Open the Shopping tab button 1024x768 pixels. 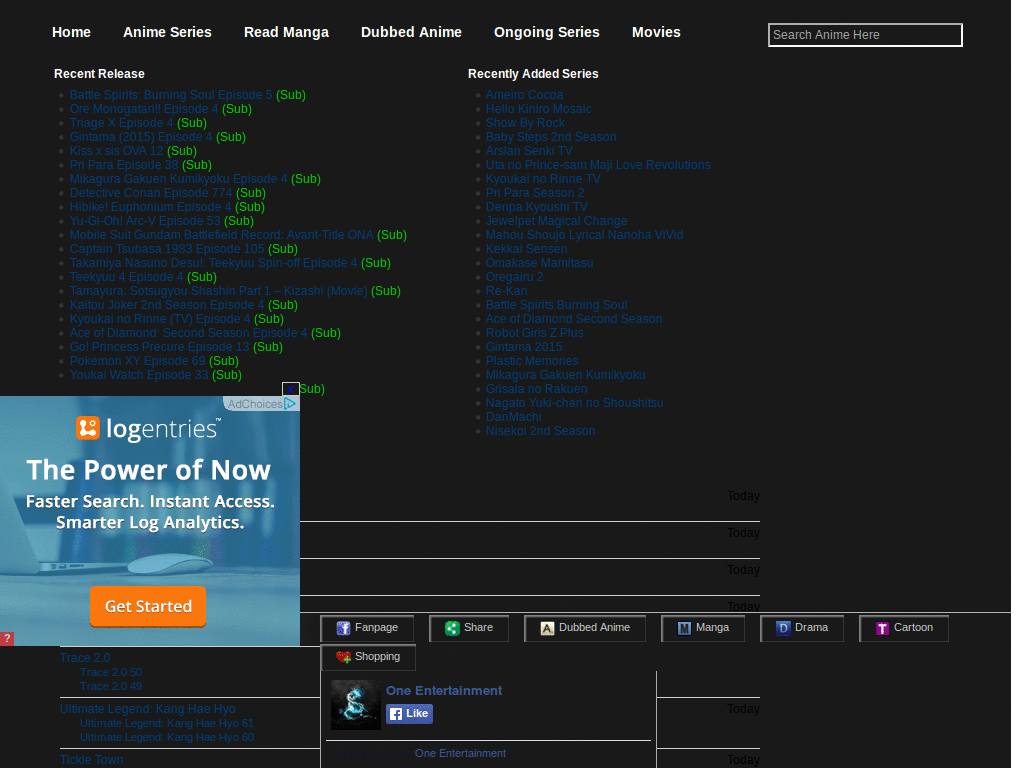[368, 657]
